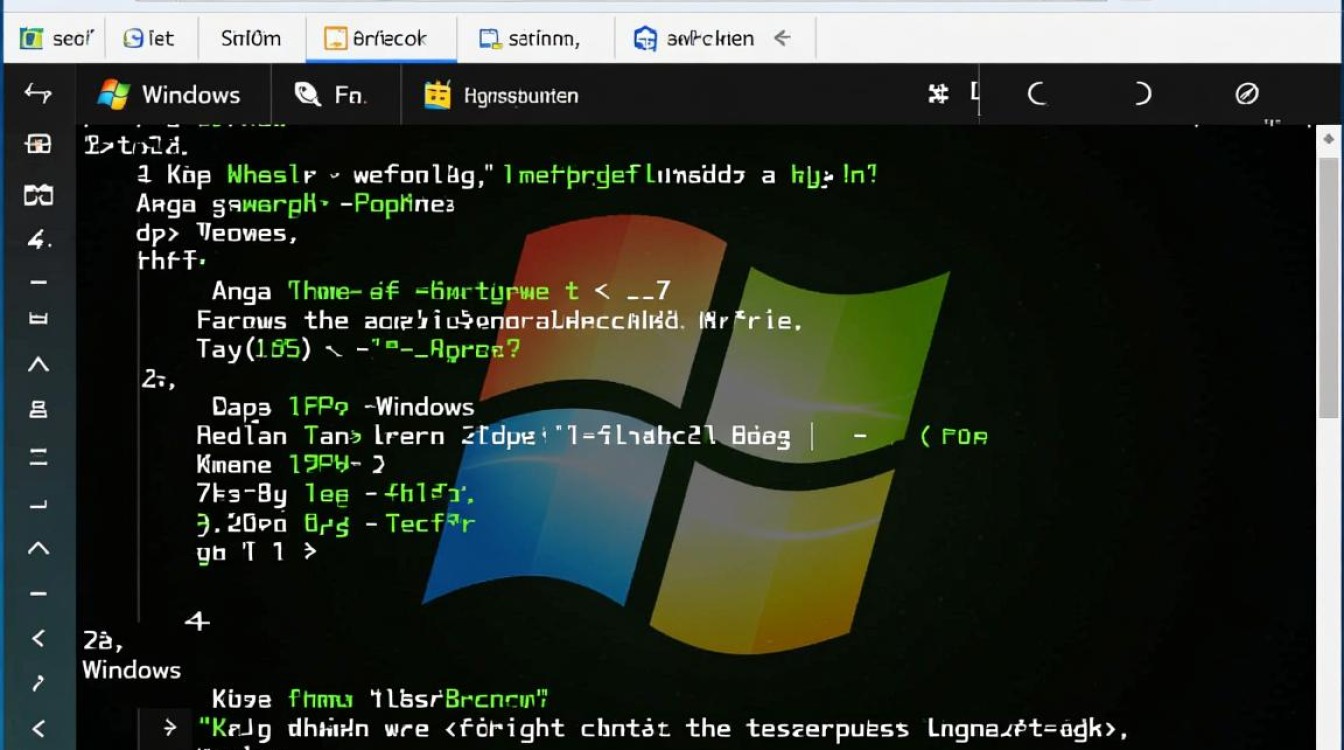Click the vertical scrollbar thumb
1344x750 pixels.
click(1328, 290)
